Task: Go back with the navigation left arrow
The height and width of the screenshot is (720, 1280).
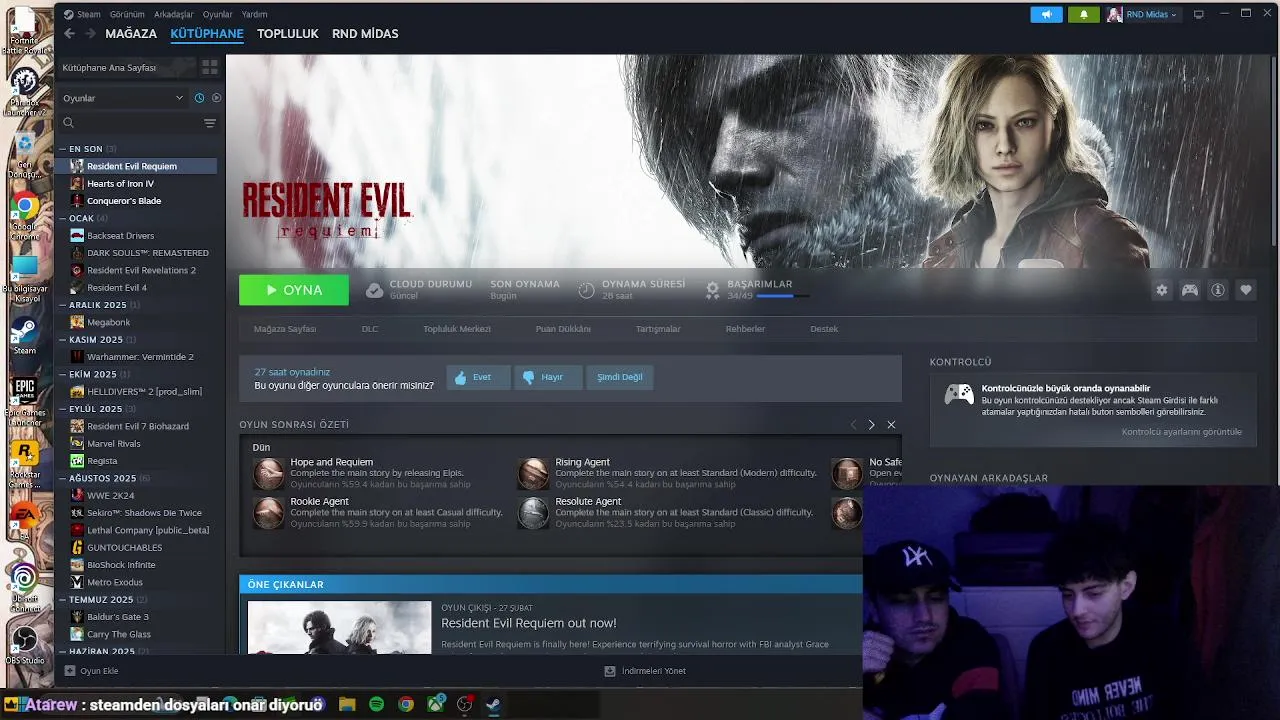Action: (x=69, y=34)
